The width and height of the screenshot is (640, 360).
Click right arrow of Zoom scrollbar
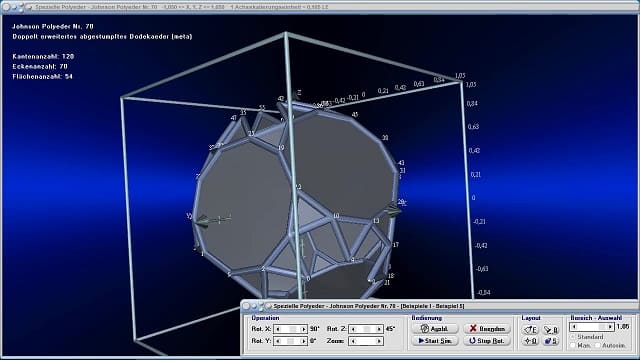click(x=378, y=341)
